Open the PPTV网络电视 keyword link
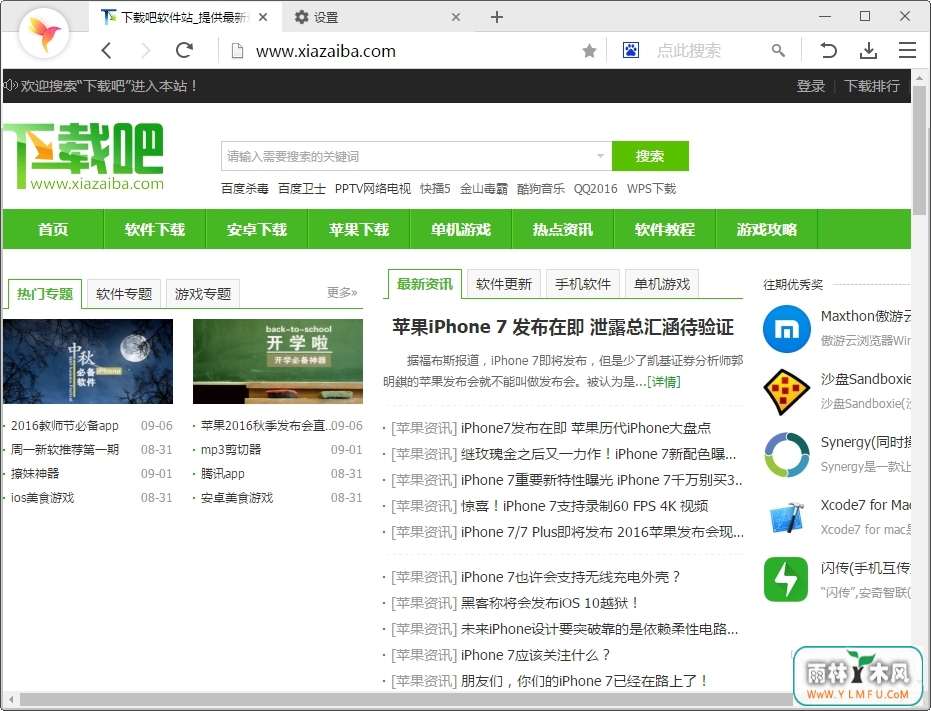Screen dimensions: 931x711 pos(373,189)
